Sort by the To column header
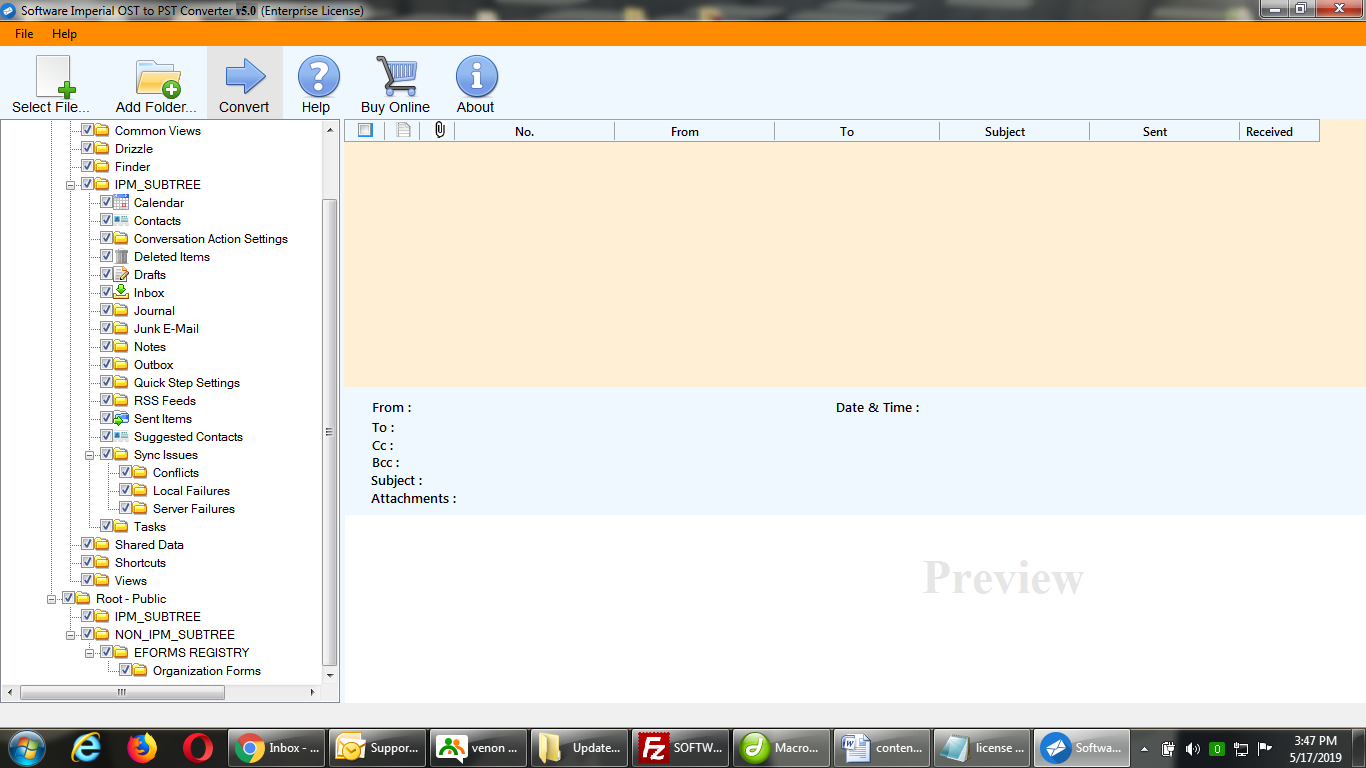The width and height of the screenshot is (1366, 768). [857, 131]
